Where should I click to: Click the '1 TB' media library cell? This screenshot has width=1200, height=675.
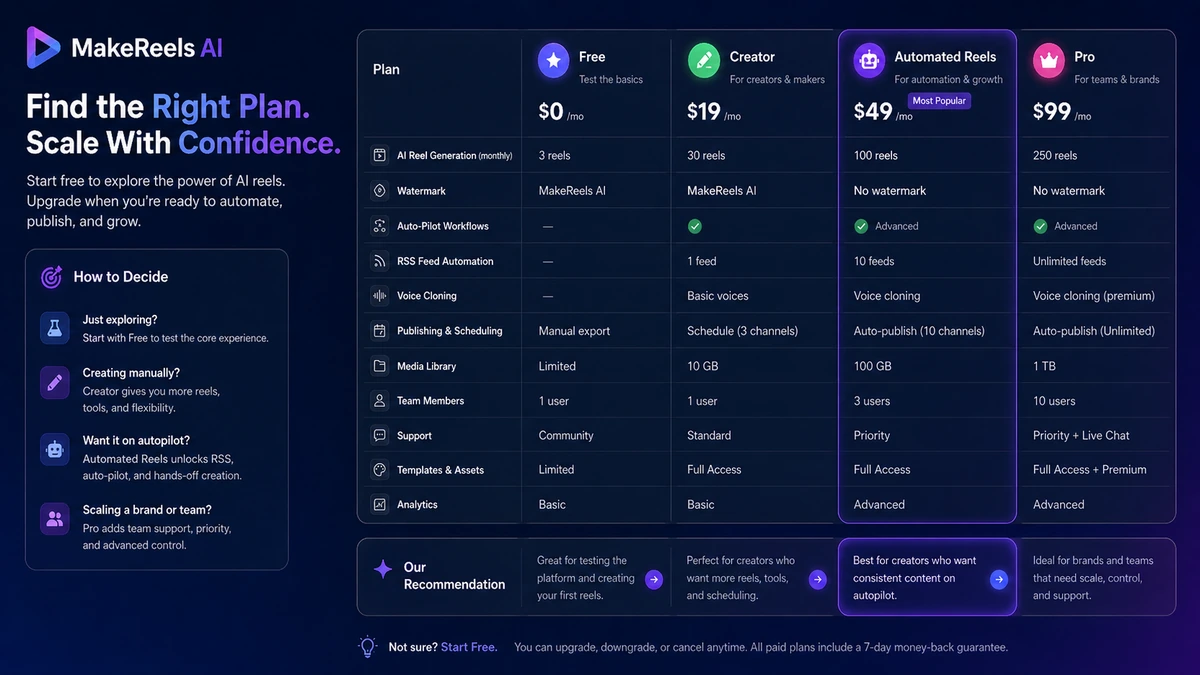(1044, 366)
